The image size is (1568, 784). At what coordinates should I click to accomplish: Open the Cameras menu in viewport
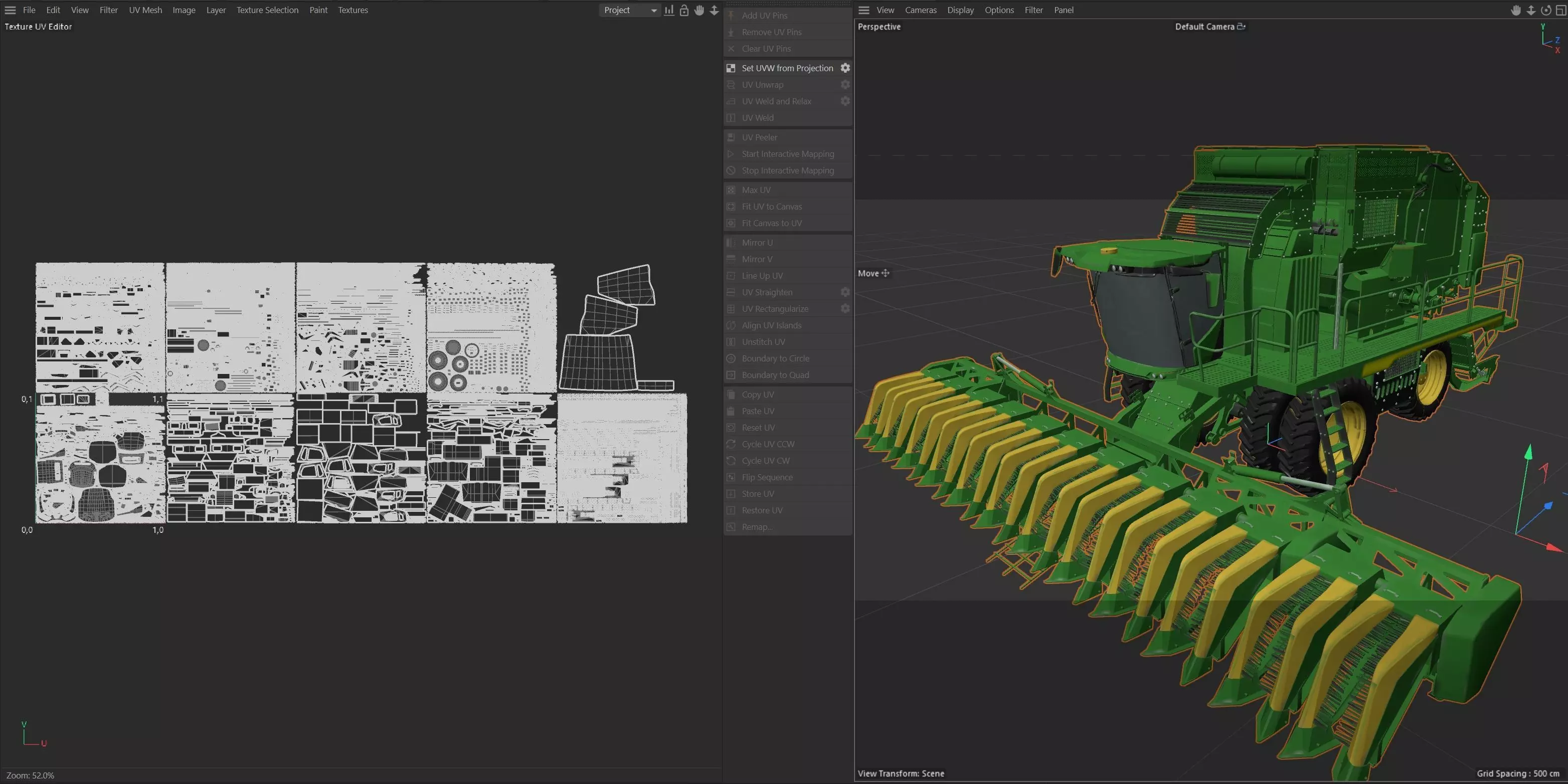click(920, 10)
